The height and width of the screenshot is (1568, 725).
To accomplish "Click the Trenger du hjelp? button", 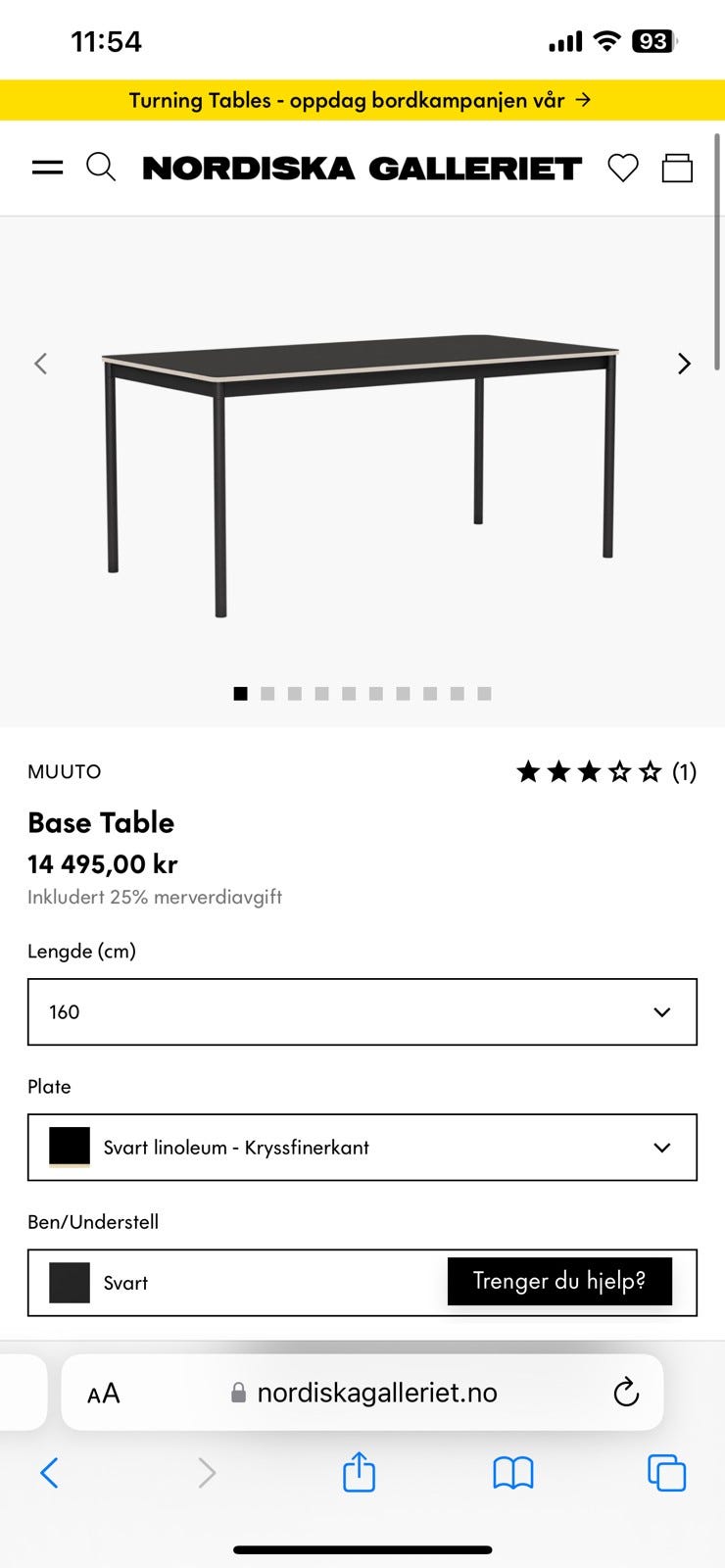I will 559,1281.
